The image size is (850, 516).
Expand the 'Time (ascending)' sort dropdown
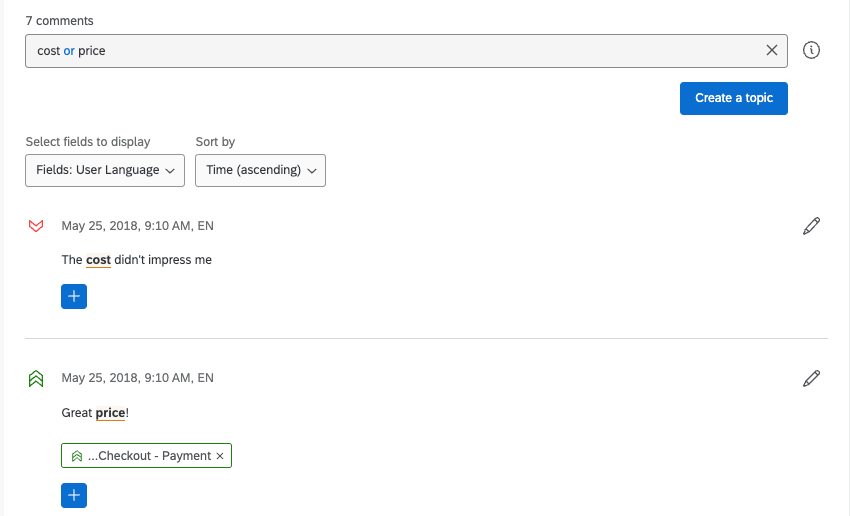260,170
